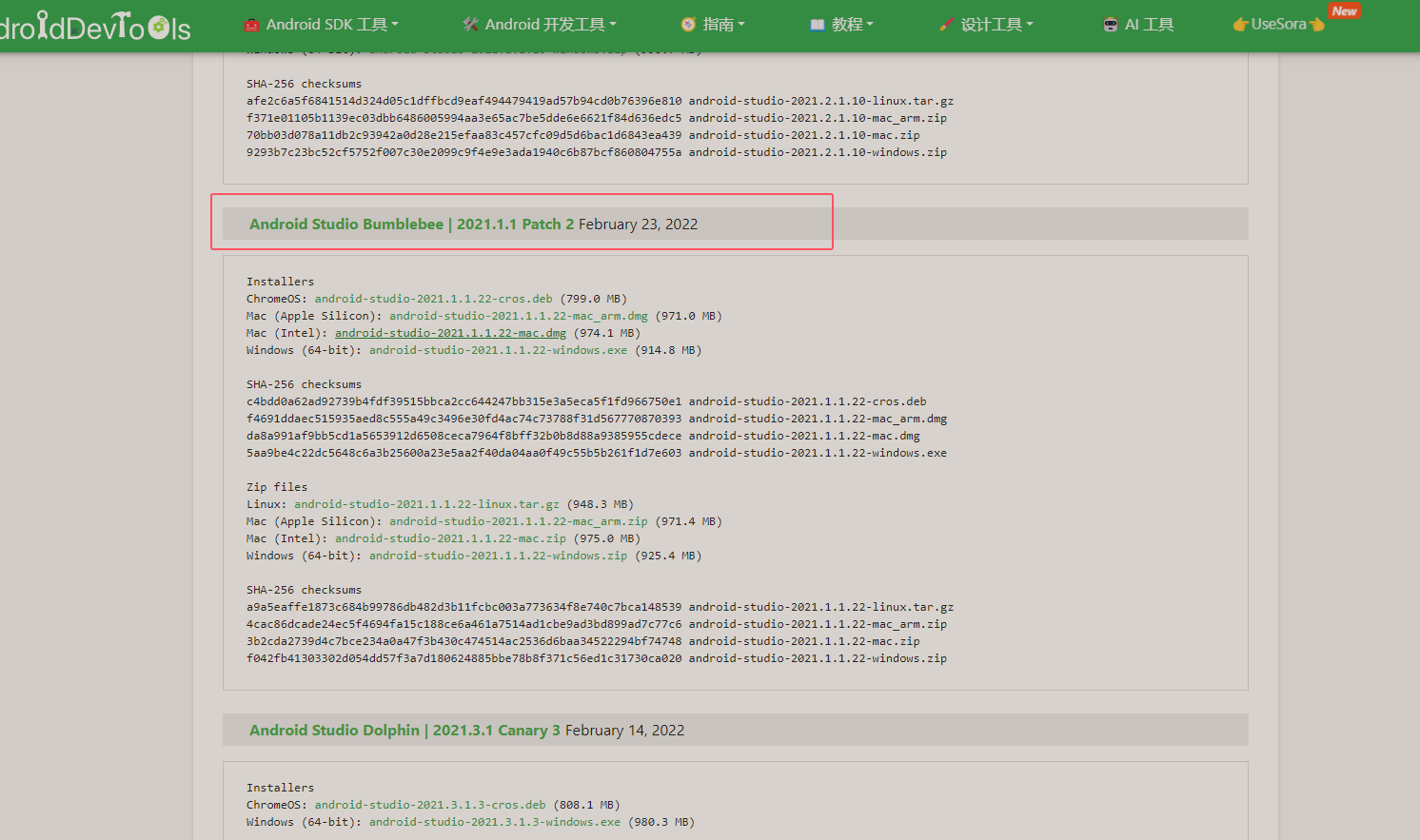Screen dimensions: 1420x840
Task: Click the checksum starting f371e01105b1
Action: click(x=464, y=118)
